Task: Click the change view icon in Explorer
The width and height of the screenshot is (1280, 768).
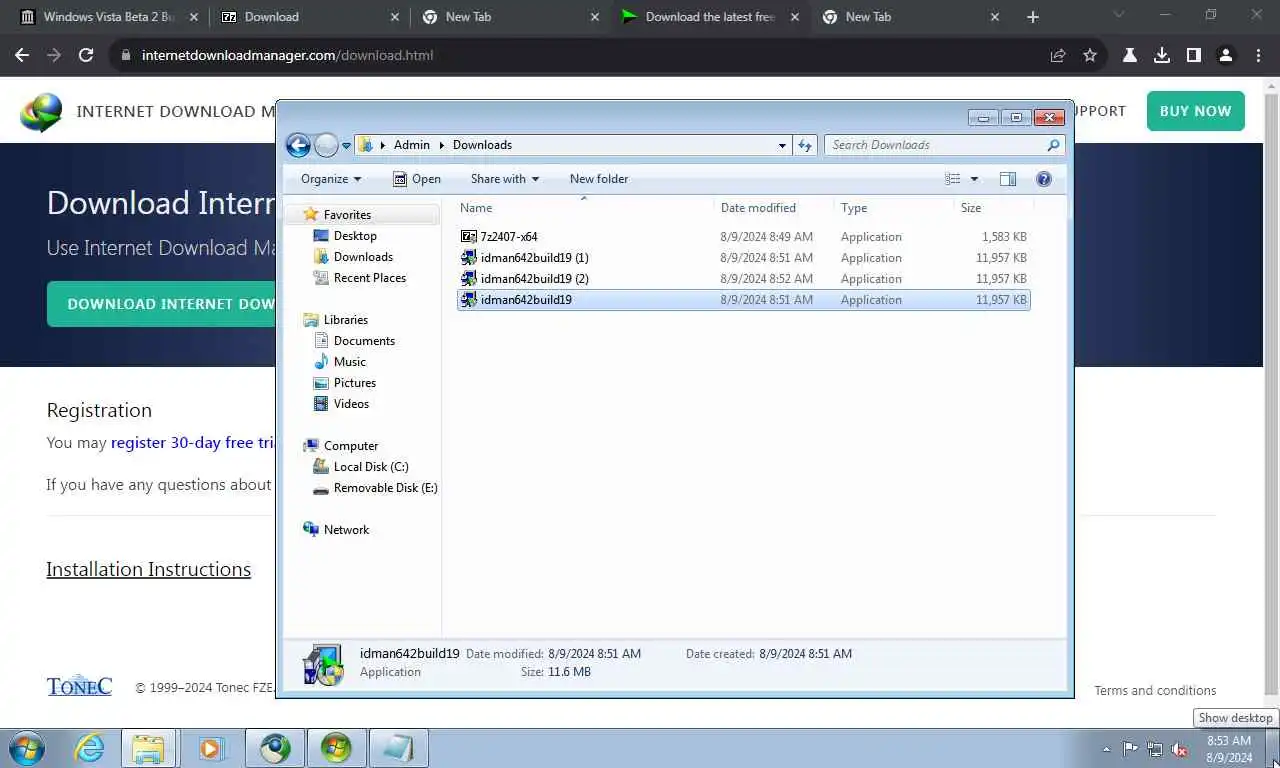Action: (x=953, y=179)
